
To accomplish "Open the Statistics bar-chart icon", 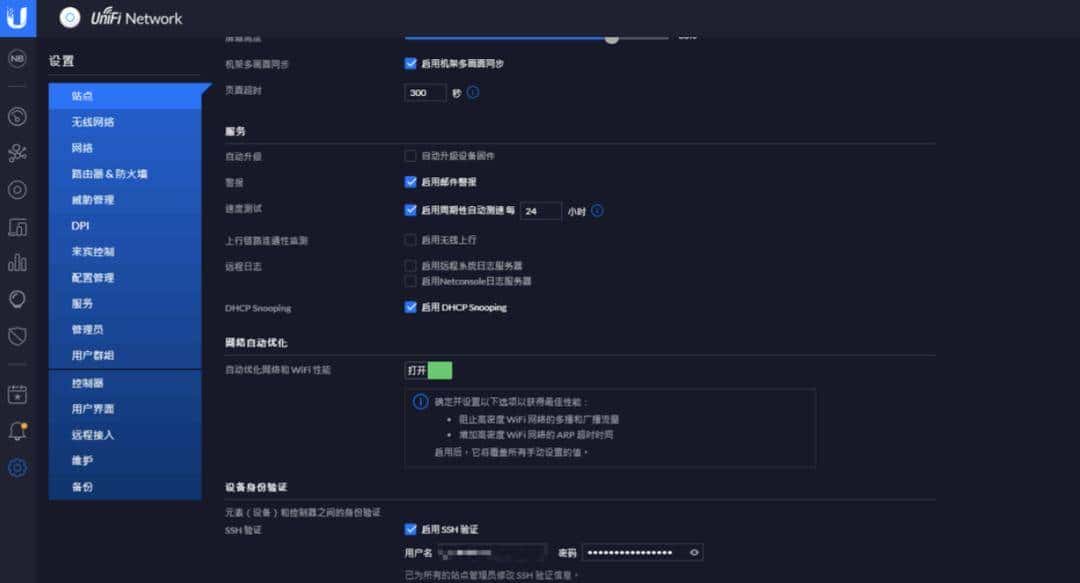I will [x=16, y=263].
